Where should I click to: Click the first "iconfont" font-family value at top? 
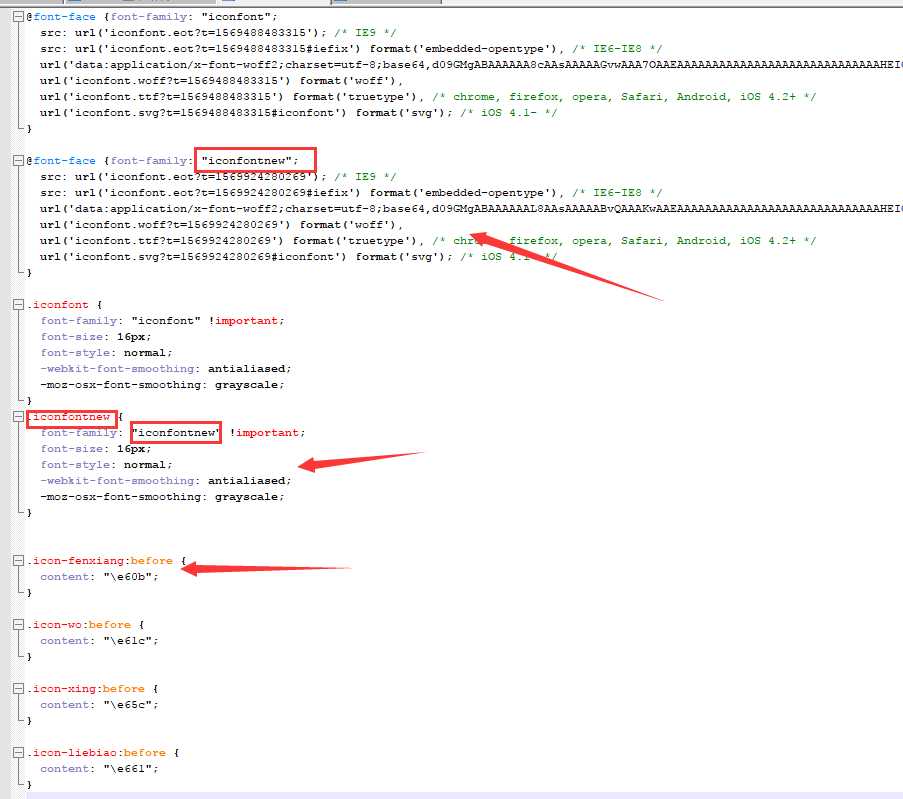pyautogui.click(x=236, y=17)
